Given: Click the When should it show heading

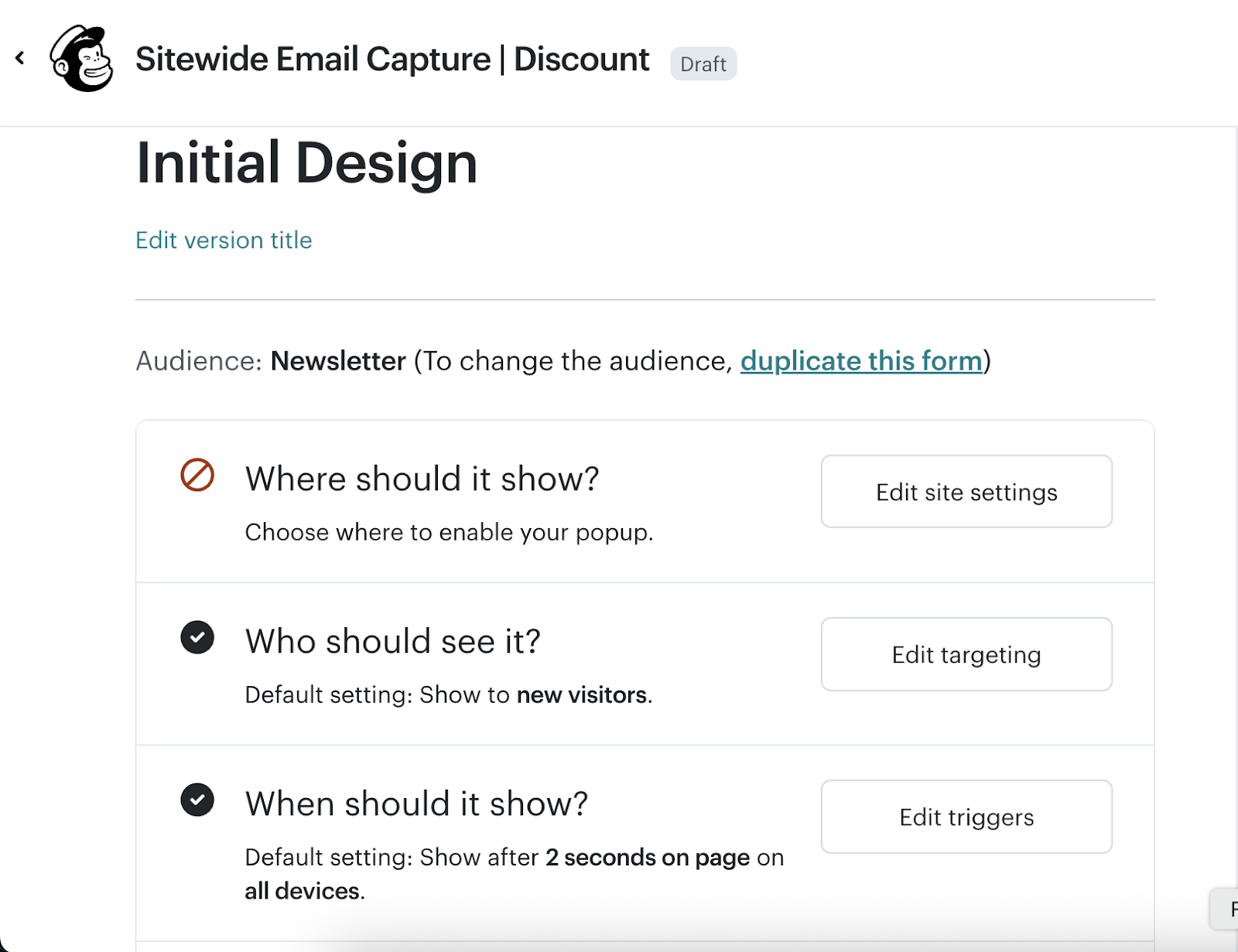Looking at the screenshot, I should (416, 804).
